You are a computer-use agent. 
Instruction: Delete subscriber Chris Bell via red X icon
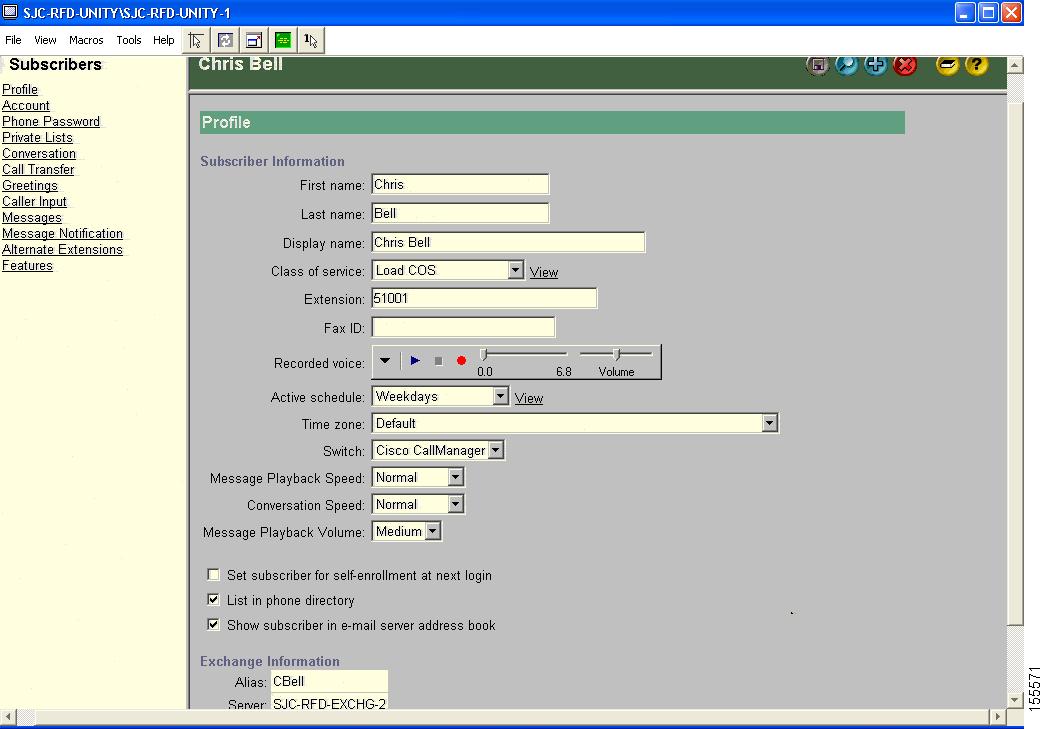[905, 64]
